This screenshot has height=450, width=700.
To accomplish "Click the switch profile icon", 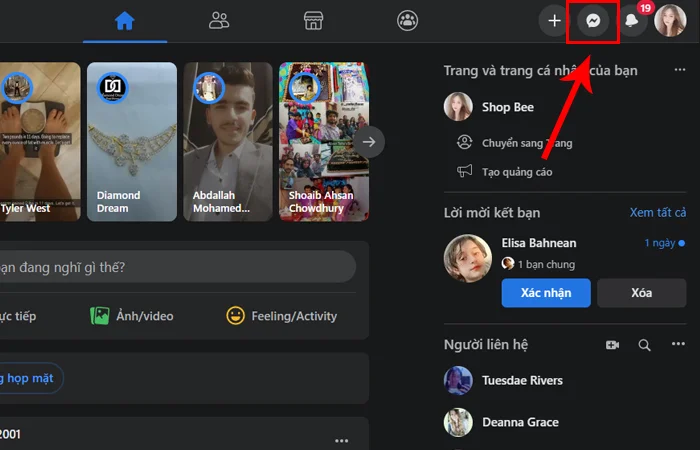I will pos(464,142).
